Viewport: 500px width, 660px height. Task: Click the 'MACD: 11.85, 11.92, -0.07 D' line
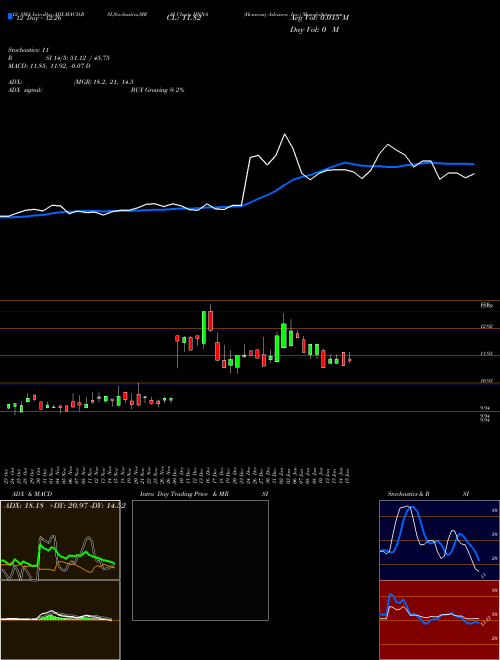49,66
